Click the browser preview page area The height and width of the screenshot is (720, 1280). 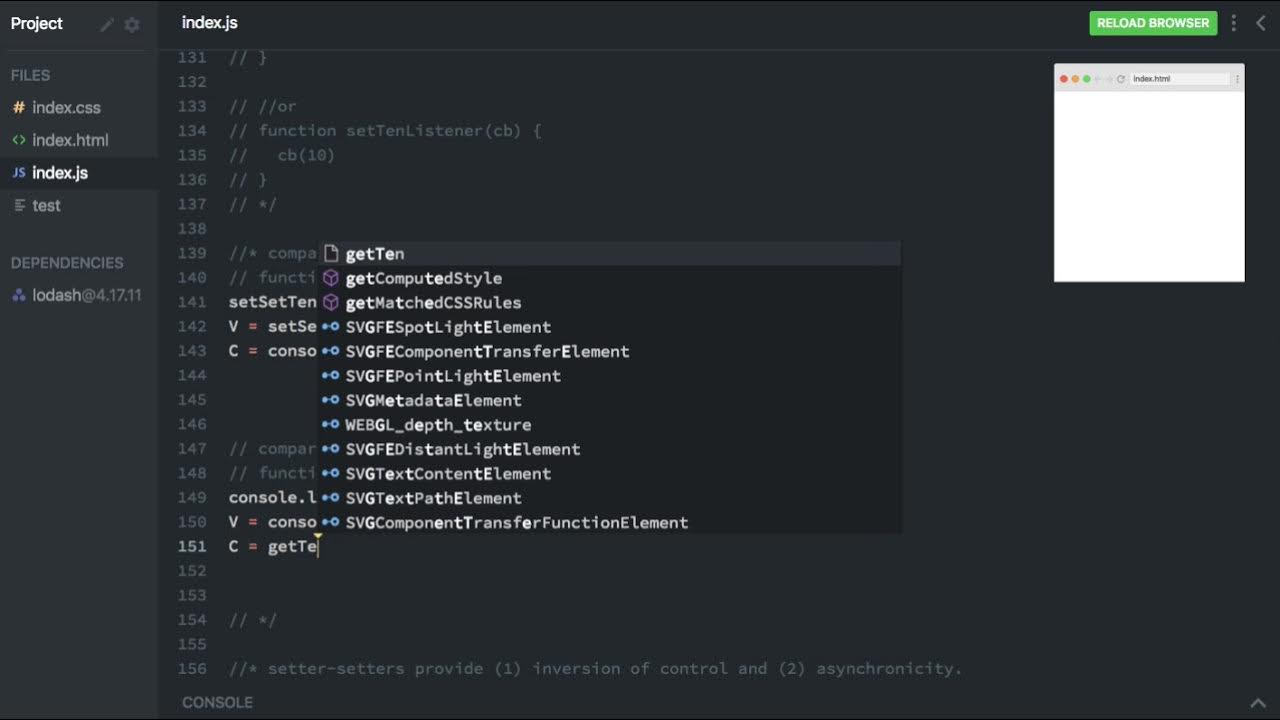[1149, 187]
